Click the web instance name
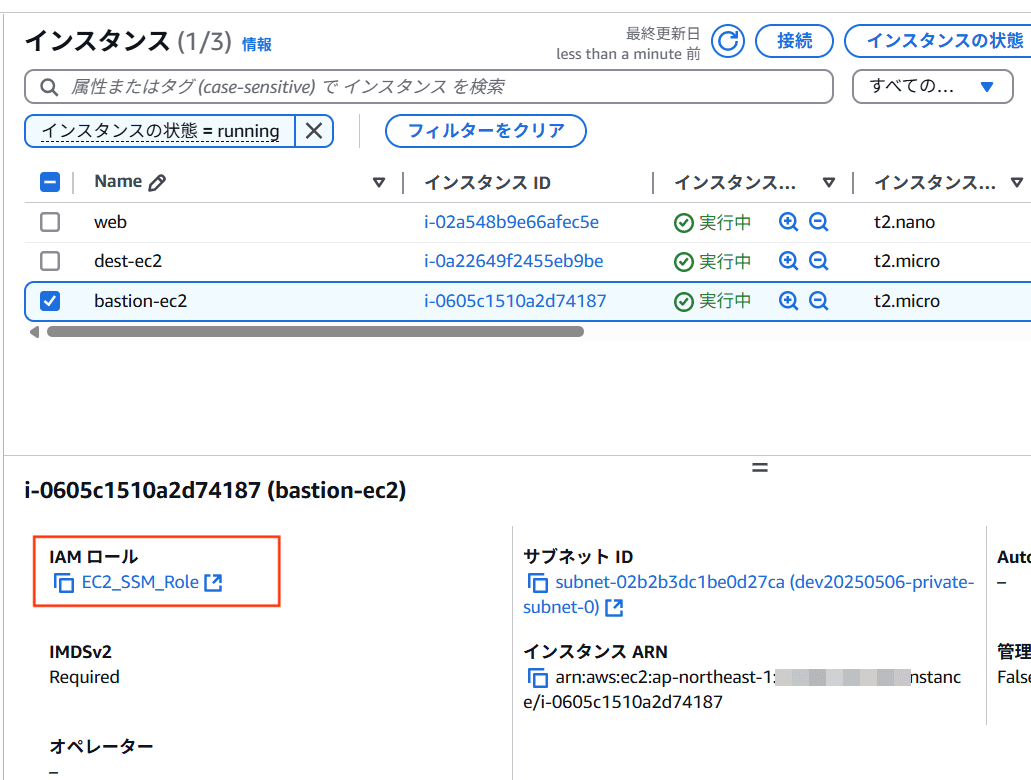The width and height of the screenshot is (1031, 780). [x=110, y=222]
